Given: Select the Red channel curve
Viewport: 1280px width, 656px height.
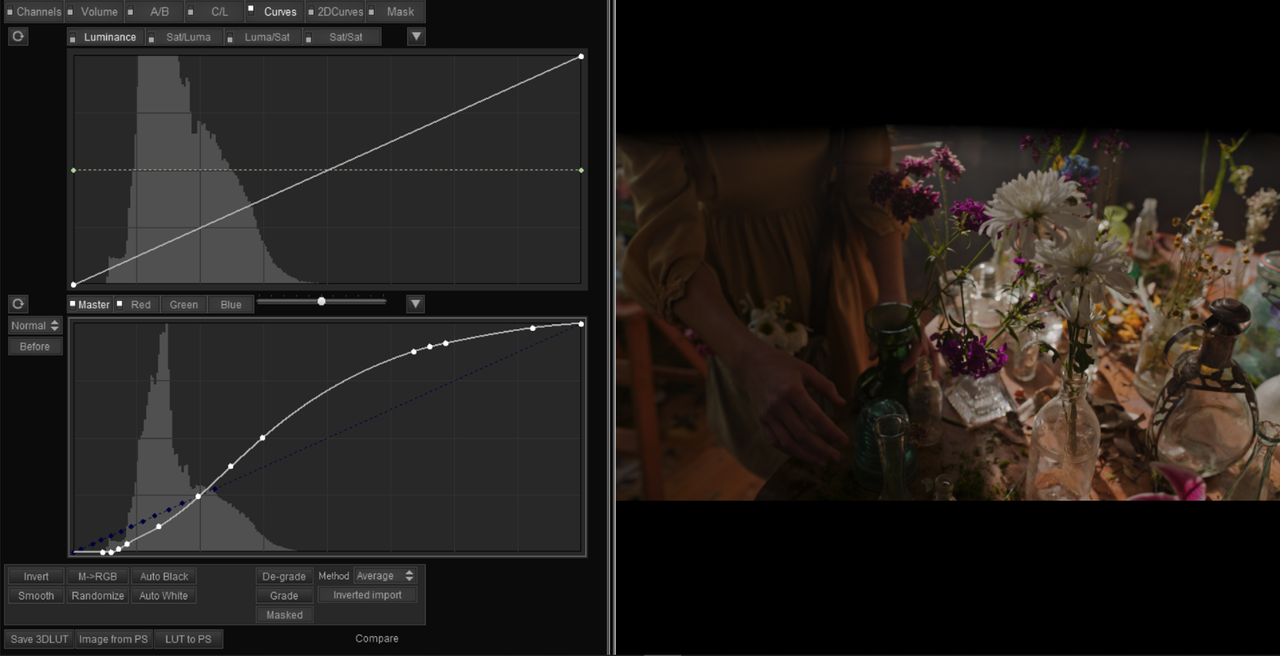Looking at the screenshot, I should click(135, 304).
